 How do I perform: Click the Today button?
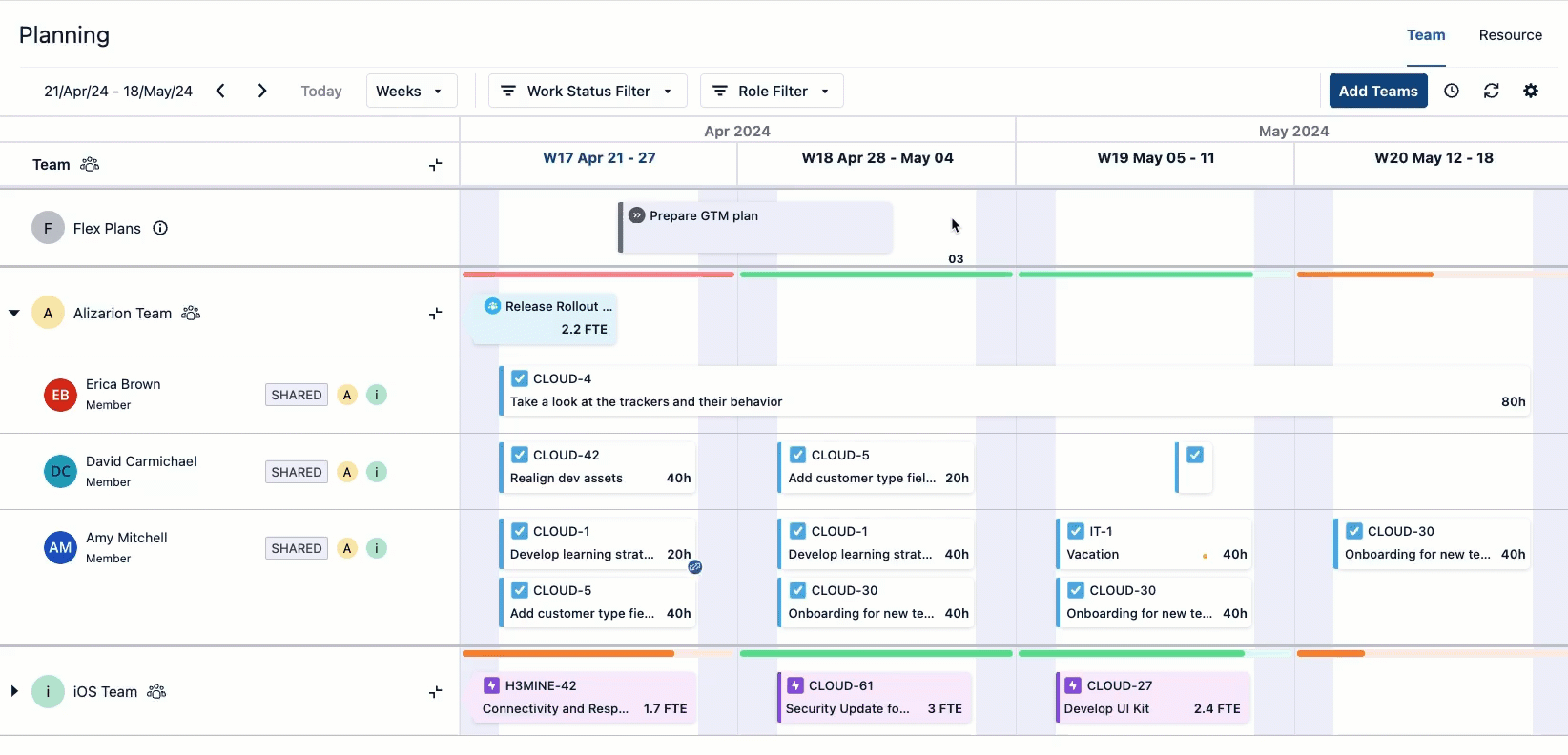coord(321,91)
